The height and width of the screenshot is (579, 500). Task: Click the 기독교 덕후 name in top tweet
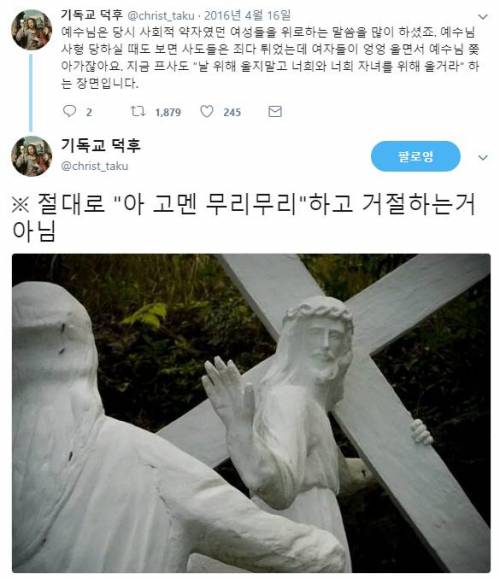(92, 15)
